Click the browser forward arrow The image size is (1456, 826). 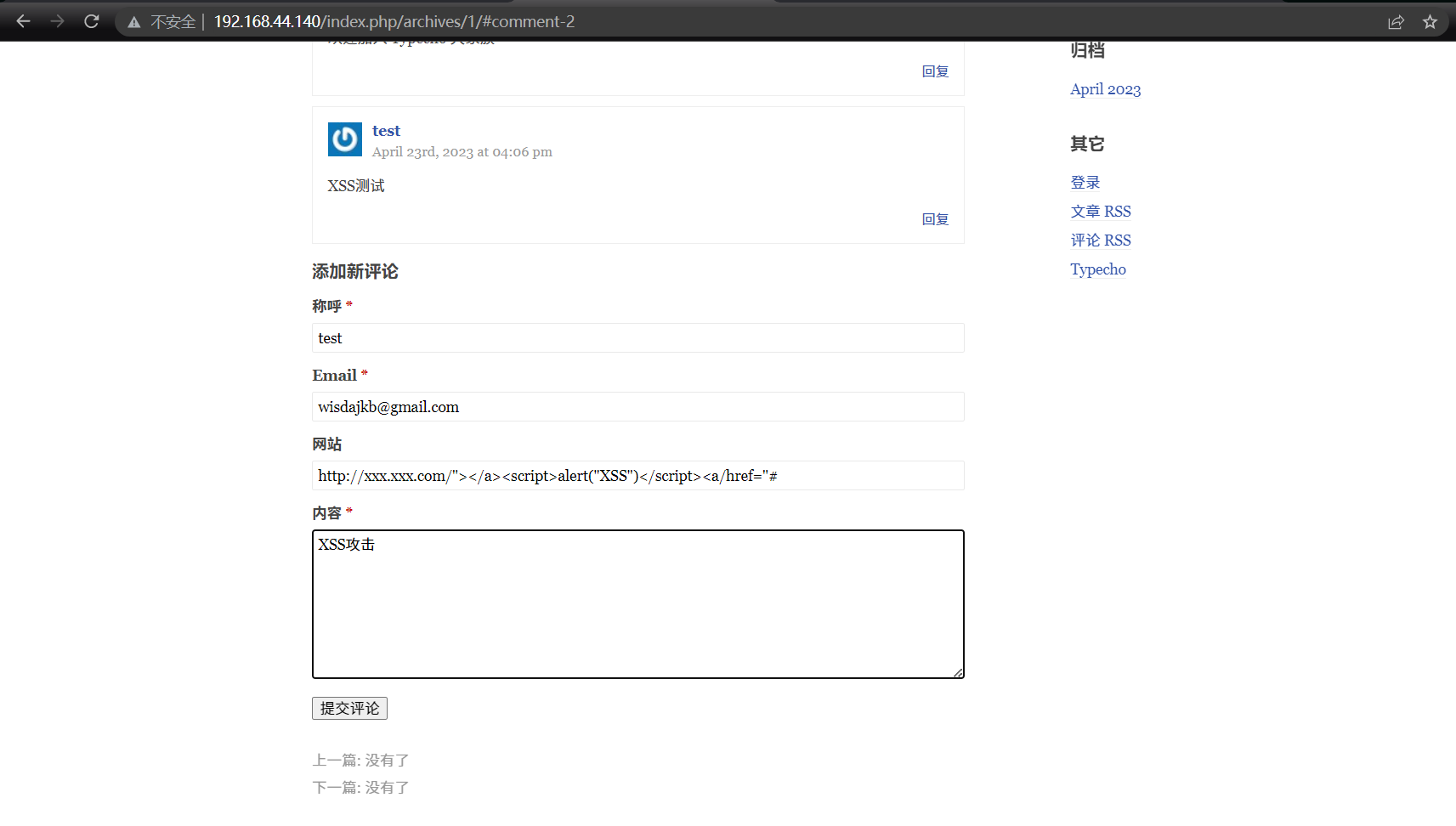point(57,21)
